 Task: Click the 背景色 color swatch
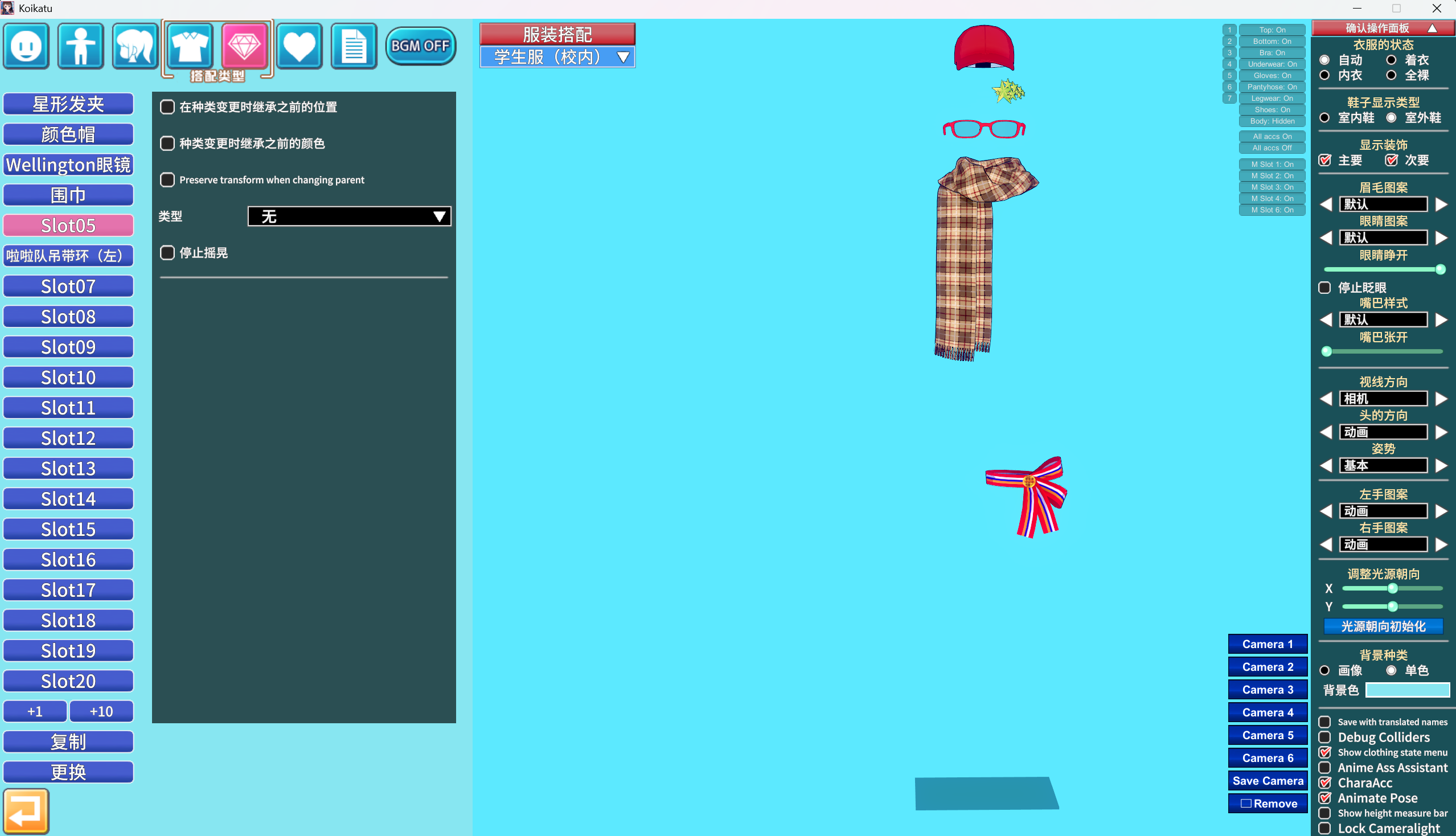coord(1407,690)
